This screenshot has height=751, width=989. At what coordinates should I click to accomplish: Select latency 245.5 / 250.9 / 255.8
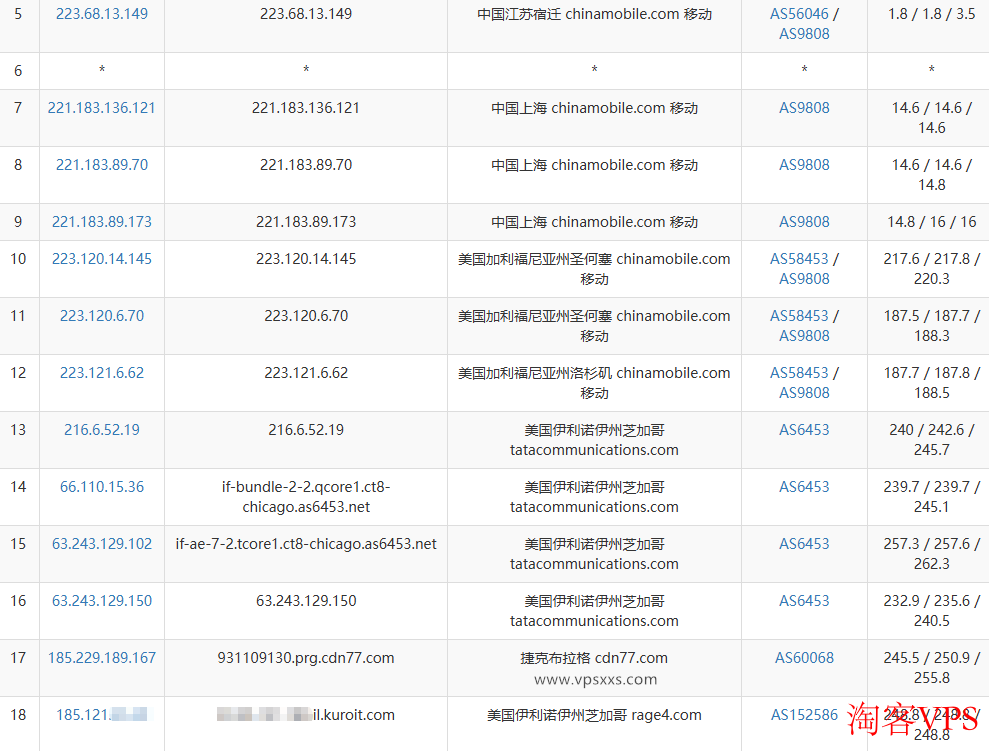pos(932,668)
